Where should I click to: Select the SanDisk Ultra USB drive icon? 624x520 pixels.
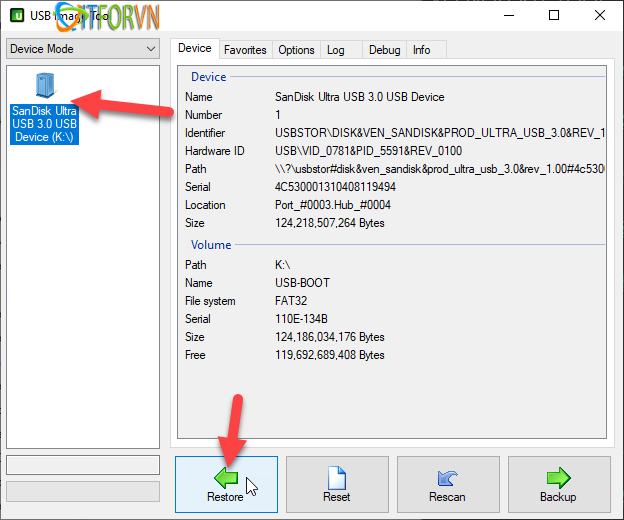[x=45, y=86]
